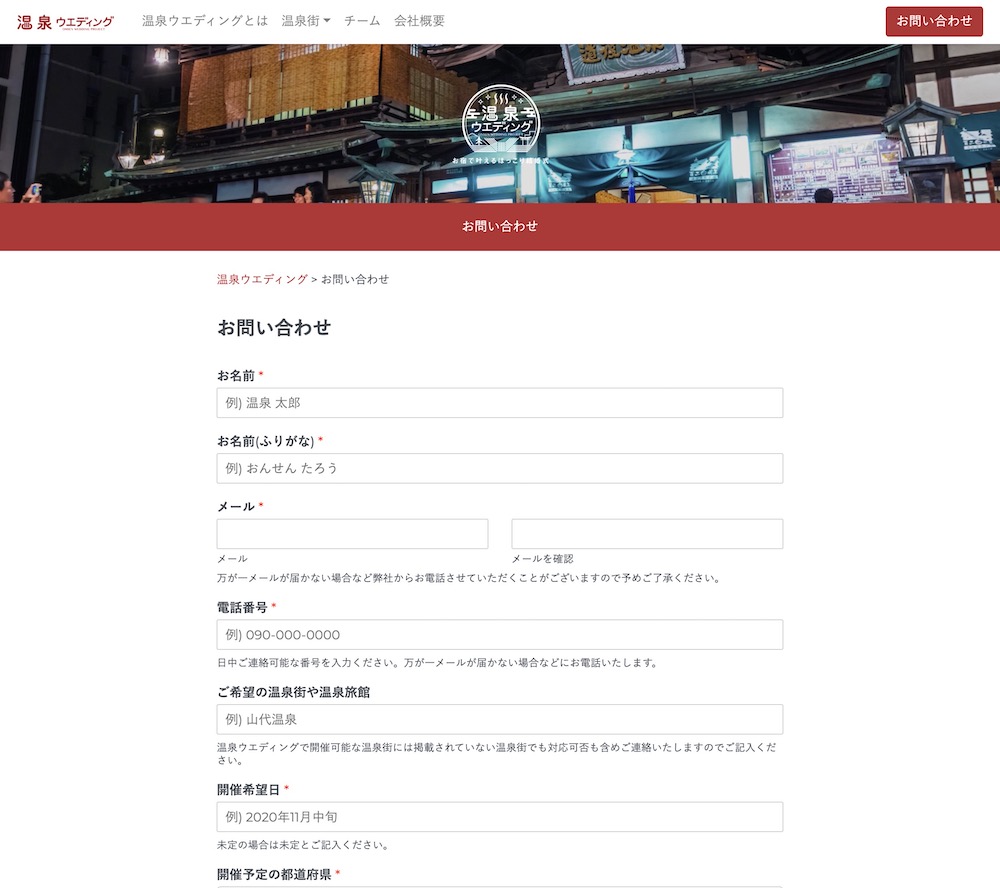
Task: Click the 温泉ウエディング logo in the header
Action: (x=65, y=22)
